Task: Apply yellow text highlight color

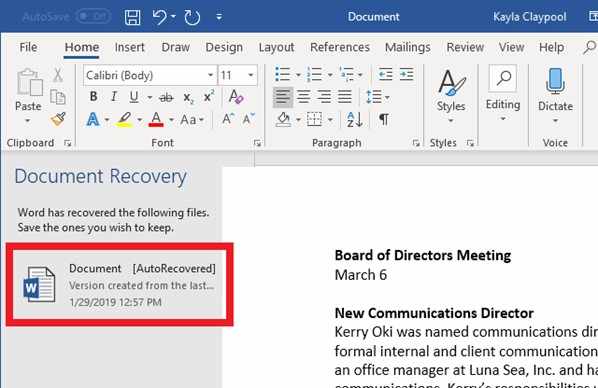Action: click(125, 120)
